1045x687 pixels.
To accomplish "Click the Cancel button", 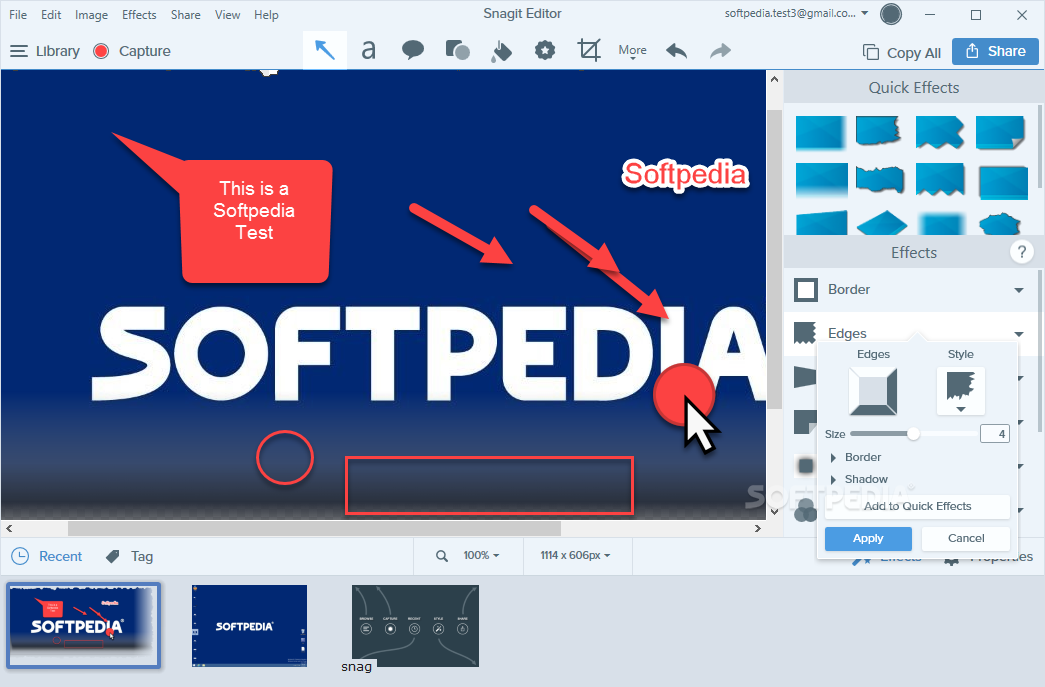I will point(966,538).
